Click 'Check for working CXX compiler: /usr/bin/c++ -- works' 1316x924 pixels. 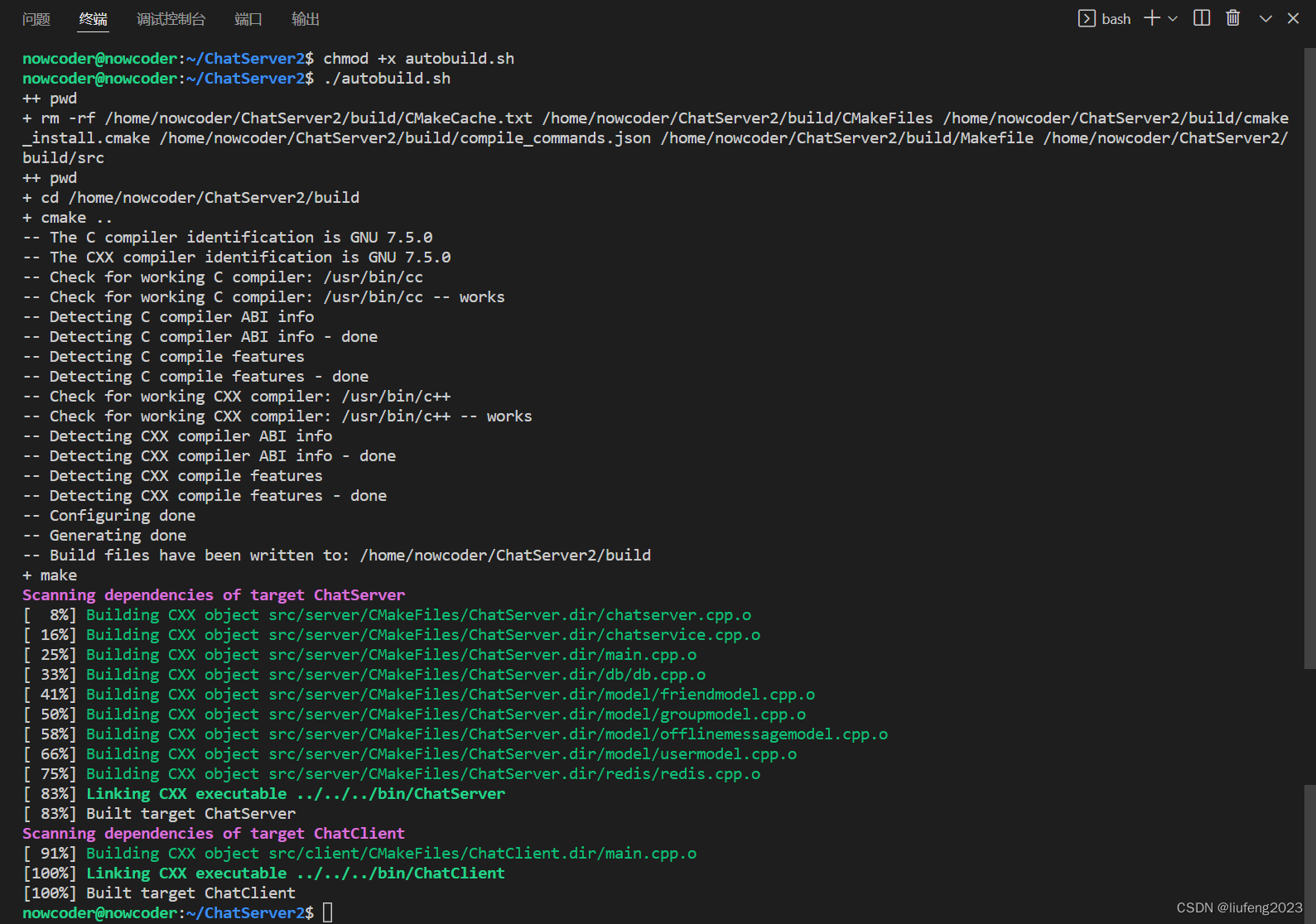tap(277, 416)
